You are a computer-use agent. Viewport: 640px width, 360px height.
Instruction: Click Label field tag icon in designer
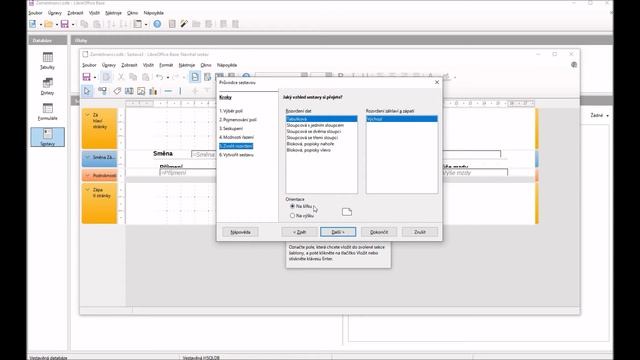click(117, 91)
